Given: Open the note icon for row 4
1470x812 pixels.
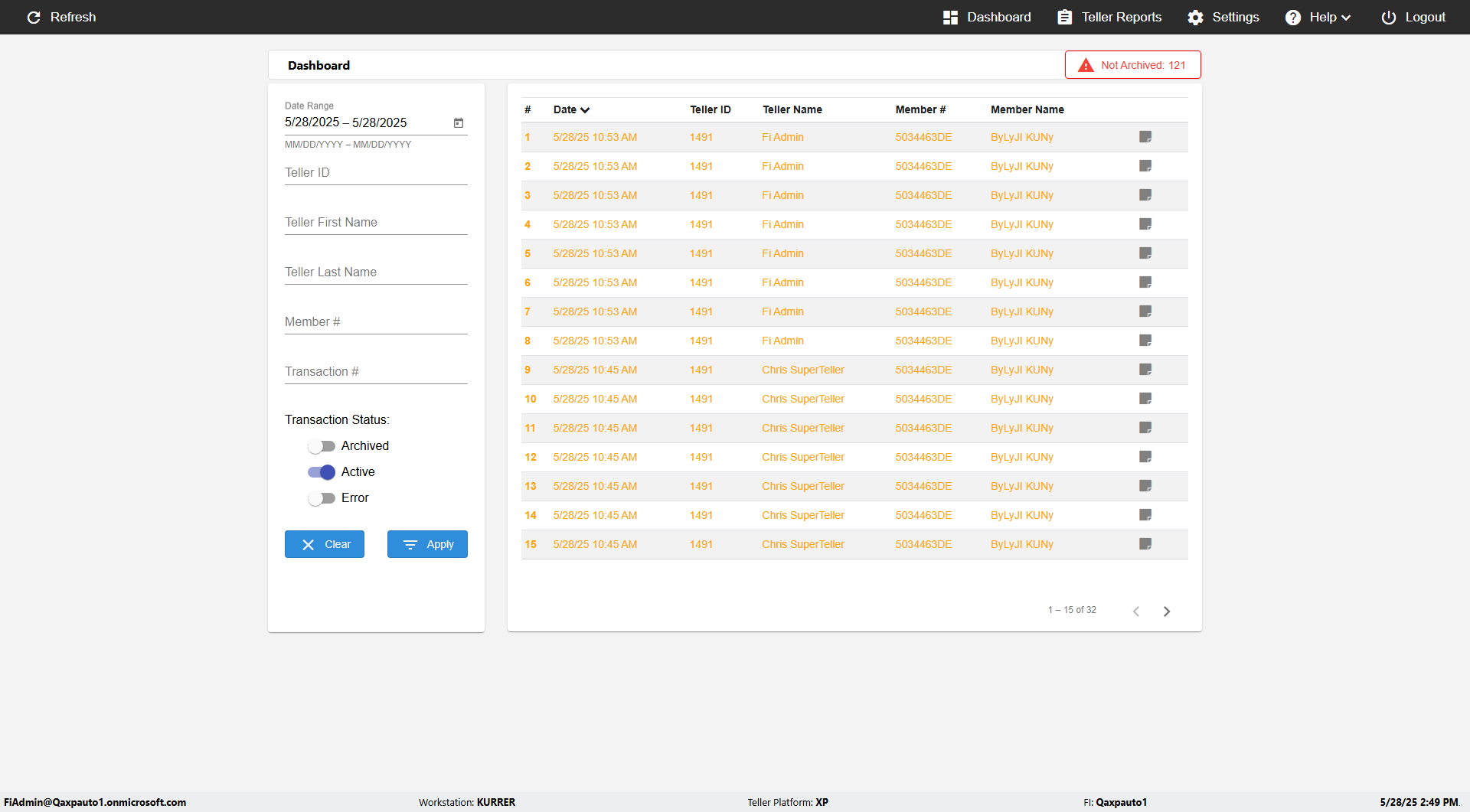Looking at the screenshot, I should pyautogui.click(x=1145, y=224).
